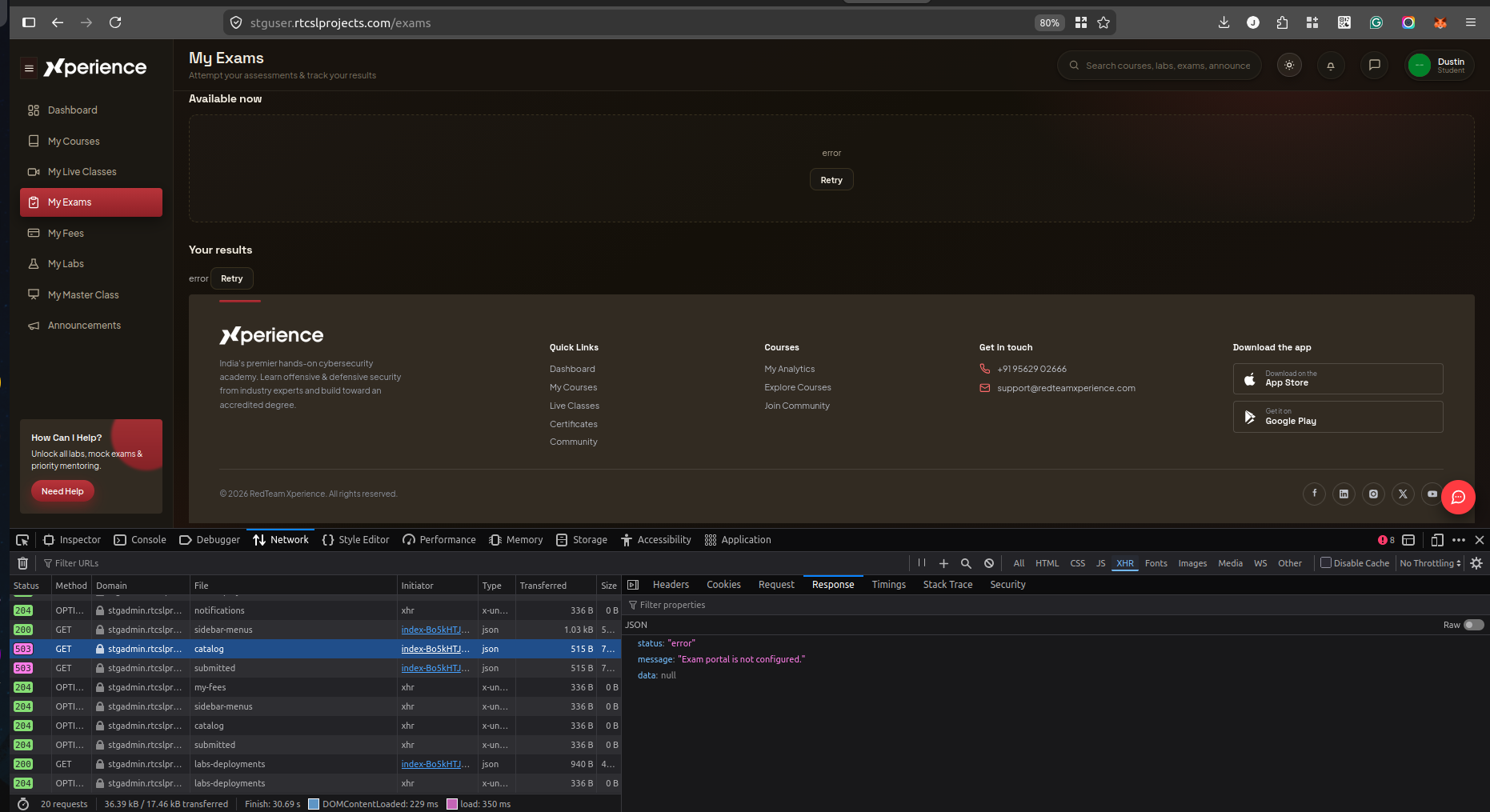Open the Instagram footer icon
The width and height of the screenshot is (1490, 812).
coord(1373,494)
